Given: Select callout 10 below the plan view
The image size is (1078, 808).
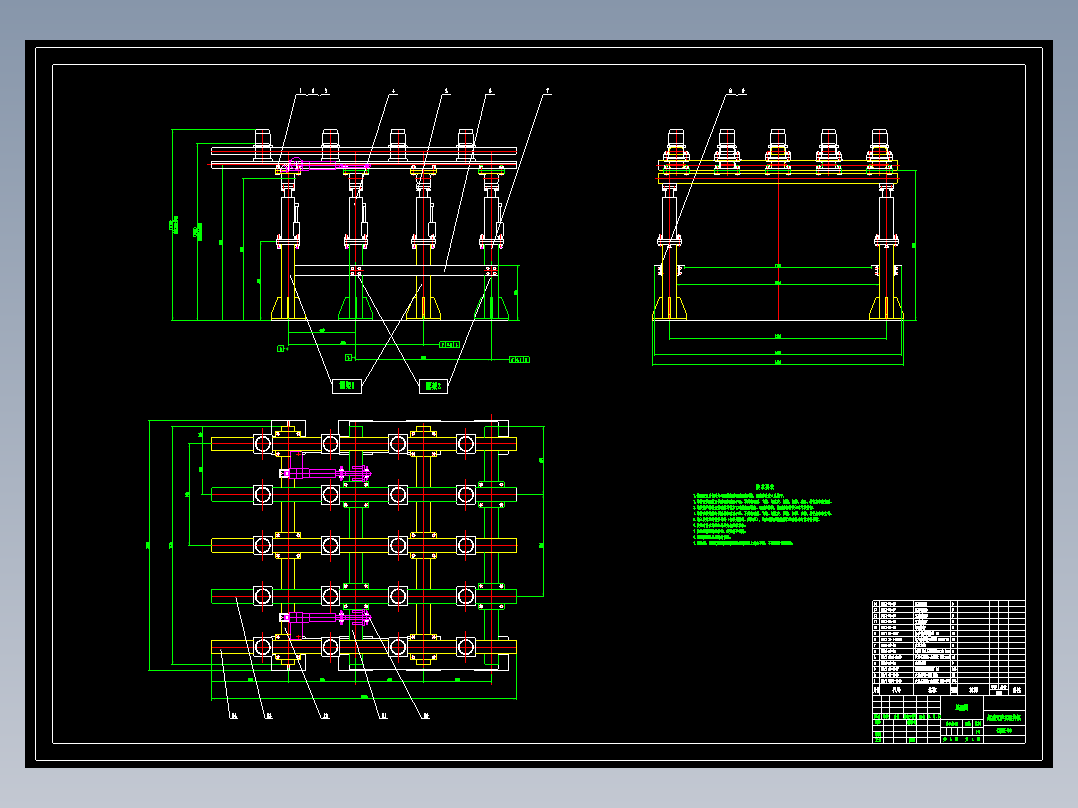Looking at the screenshot, I should tap(425, 716).
